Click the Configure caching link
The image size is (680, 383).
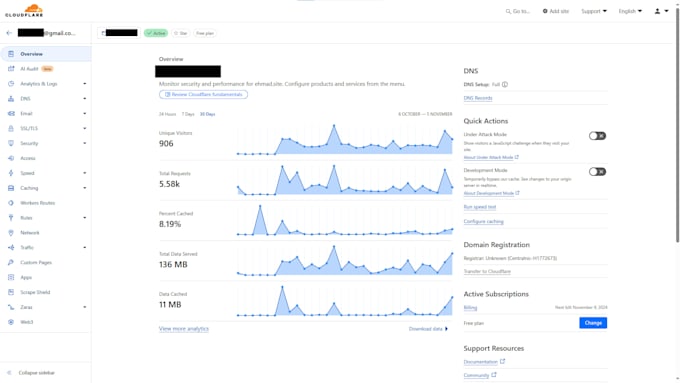click(x=484, y=222)
